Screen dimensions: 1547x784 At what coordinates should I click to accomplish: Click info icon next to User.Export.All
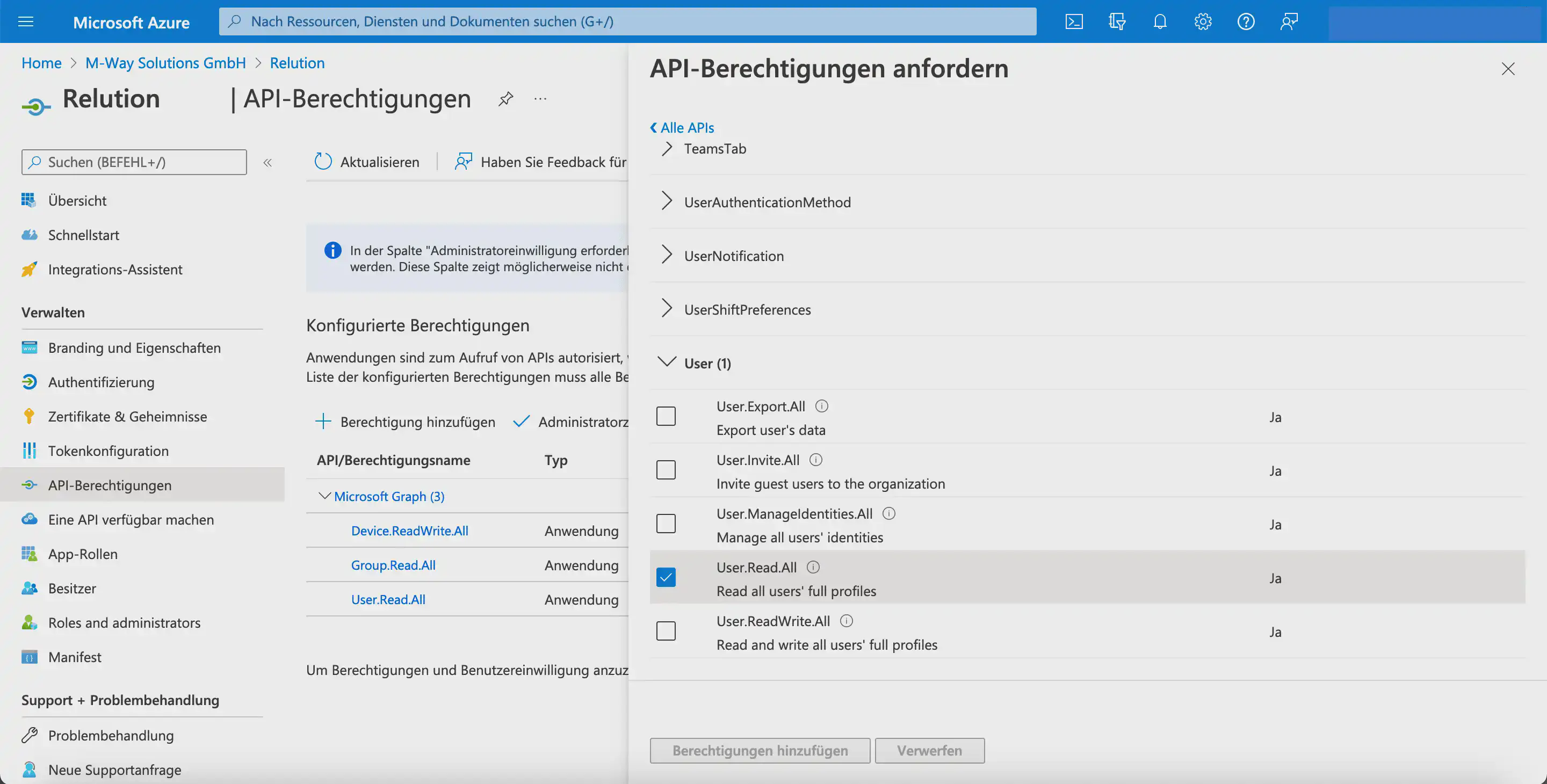click(821, 406)
